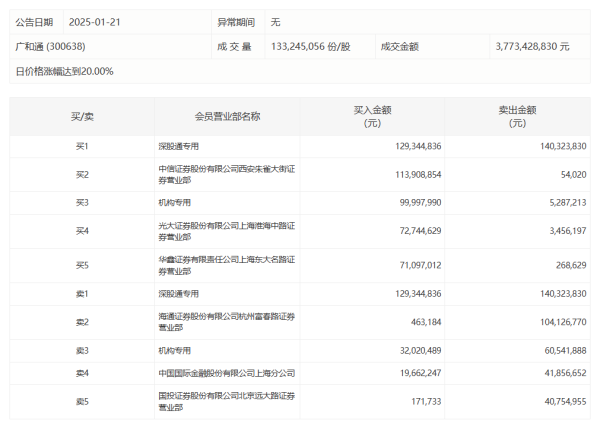Image resolution: width=600 pixels, height=430 pixels.
Task: Click the value 60,541,888
Action: click(566, 350)
